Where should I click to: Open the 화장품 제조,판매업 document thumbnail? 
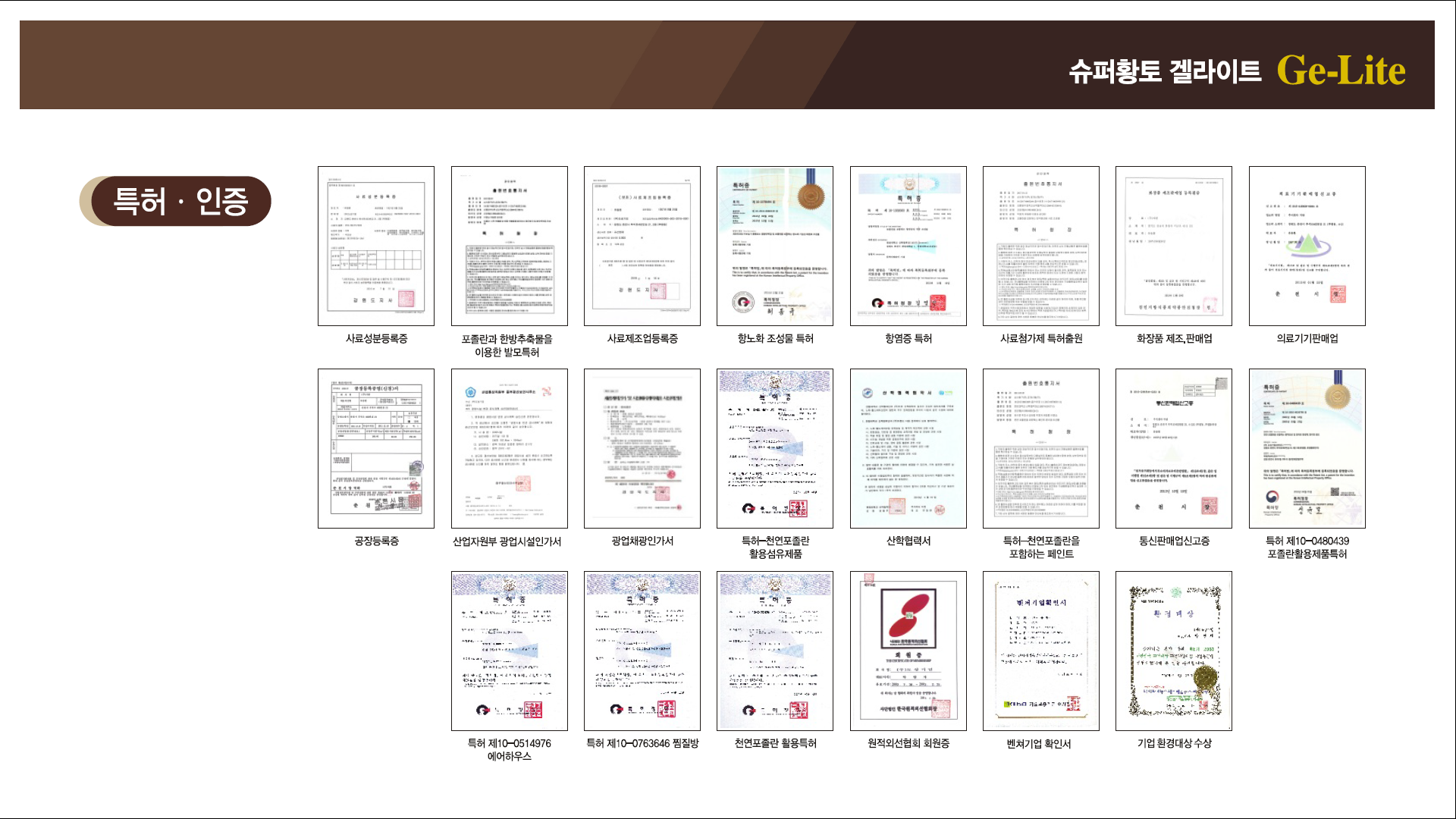[x=1174, y=246]
